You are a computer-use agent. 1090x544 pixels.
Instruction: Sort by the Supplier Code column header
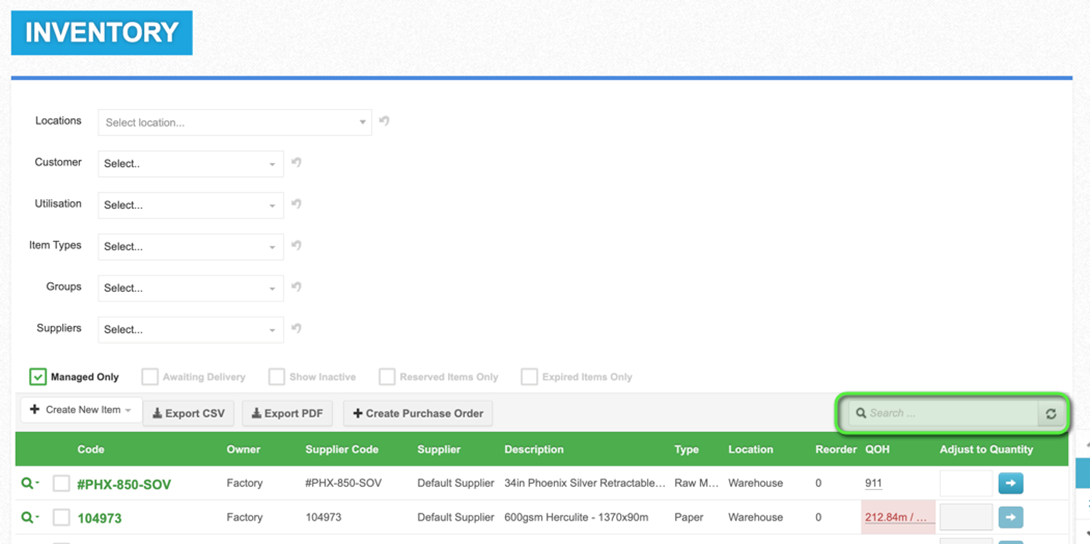[x=342, y=450]
